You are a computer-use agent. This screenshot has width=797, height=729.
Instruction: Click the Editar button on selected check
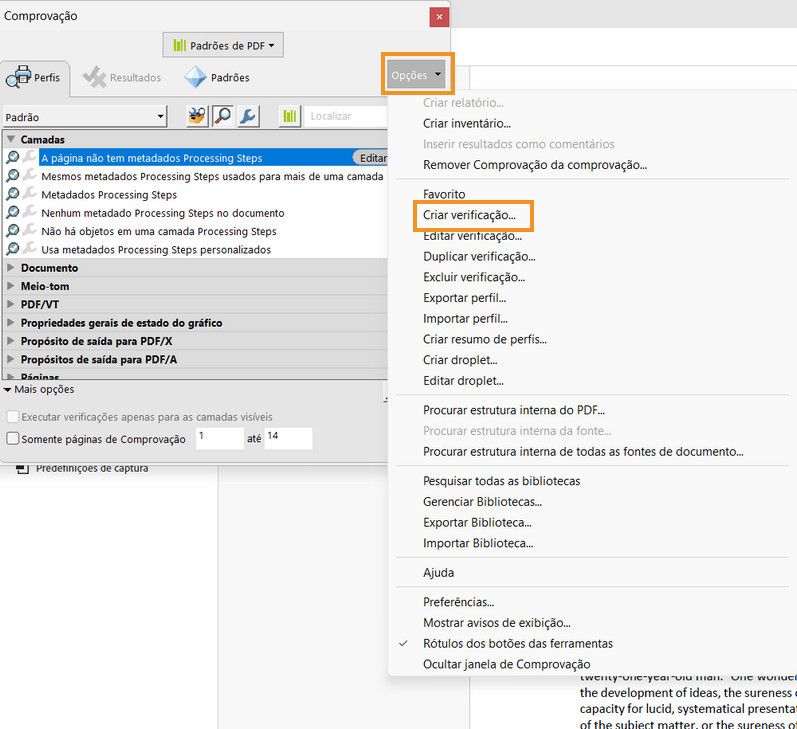click(371, 158)
